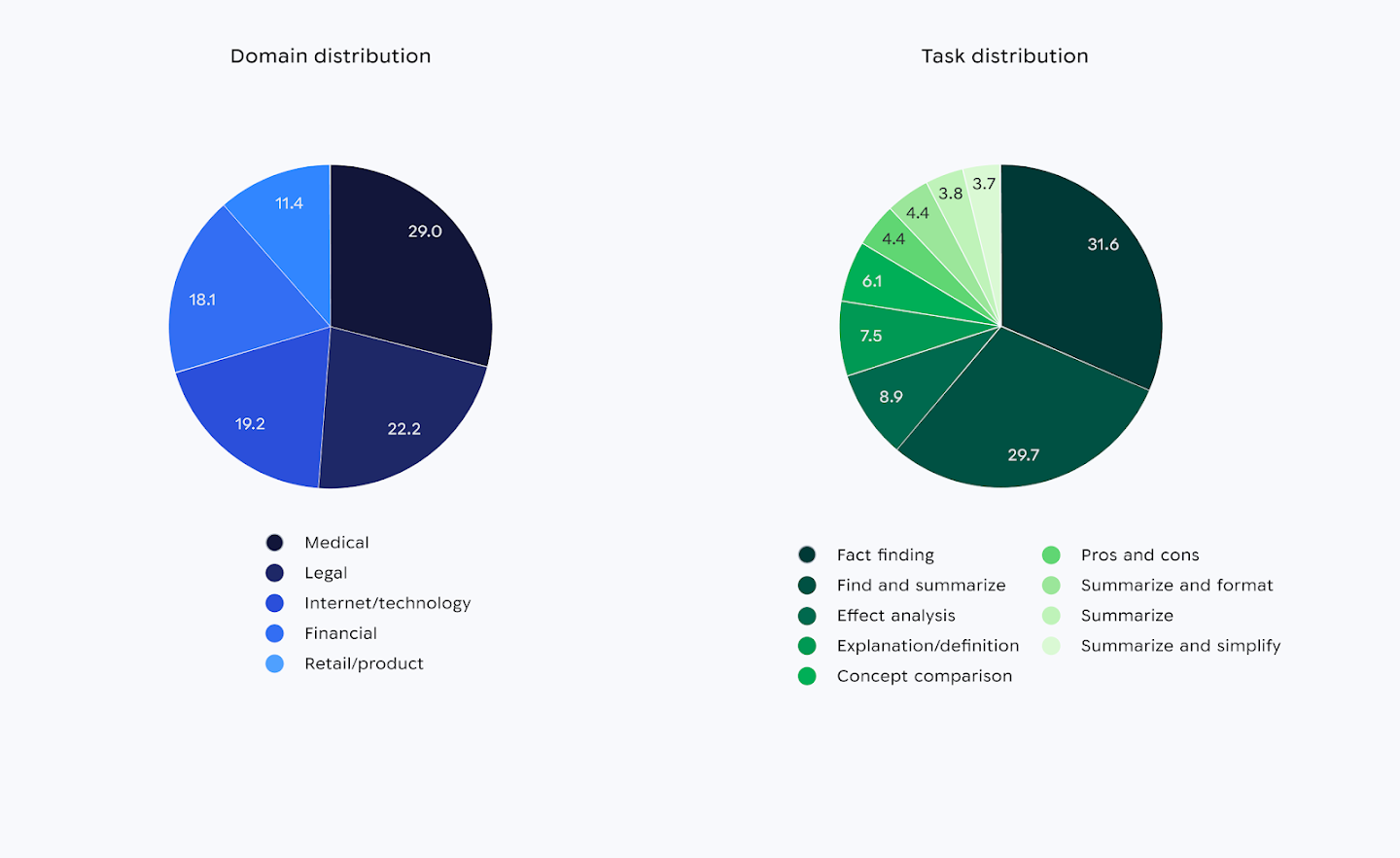
Task: Click the Legal legend color dot
Action: [275, 572]
